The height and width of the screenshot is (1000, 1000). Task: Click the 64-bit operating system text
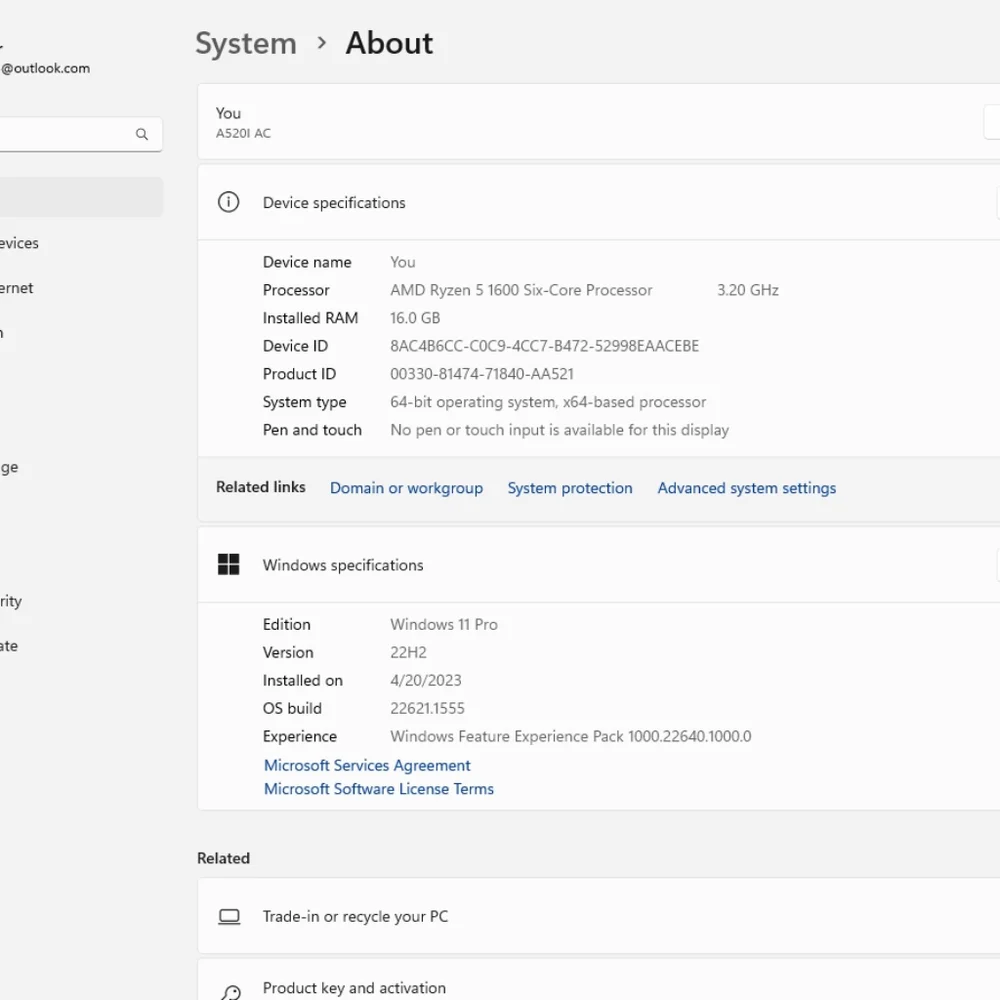point(548,402)
